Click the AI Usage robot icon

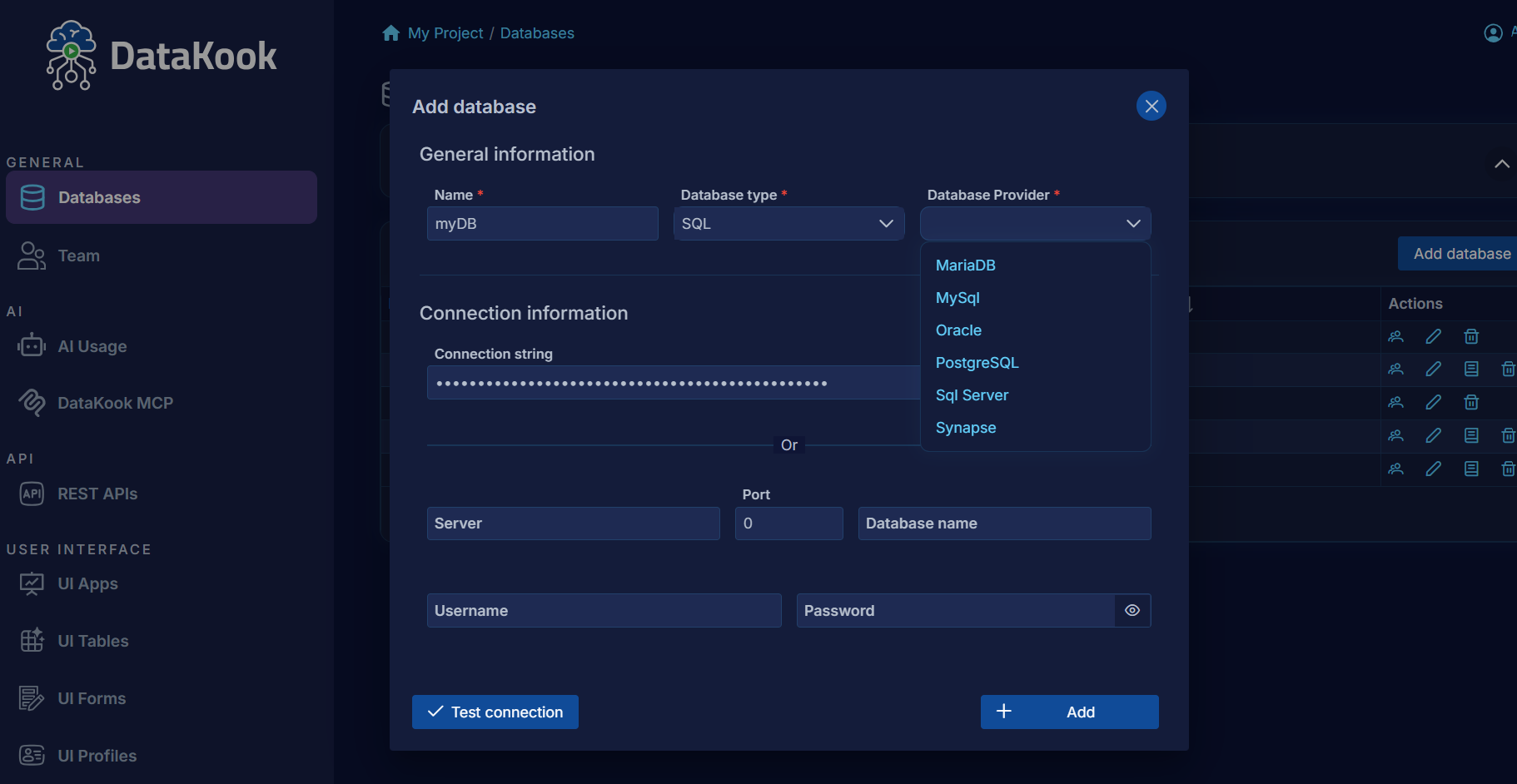(32, 345)
